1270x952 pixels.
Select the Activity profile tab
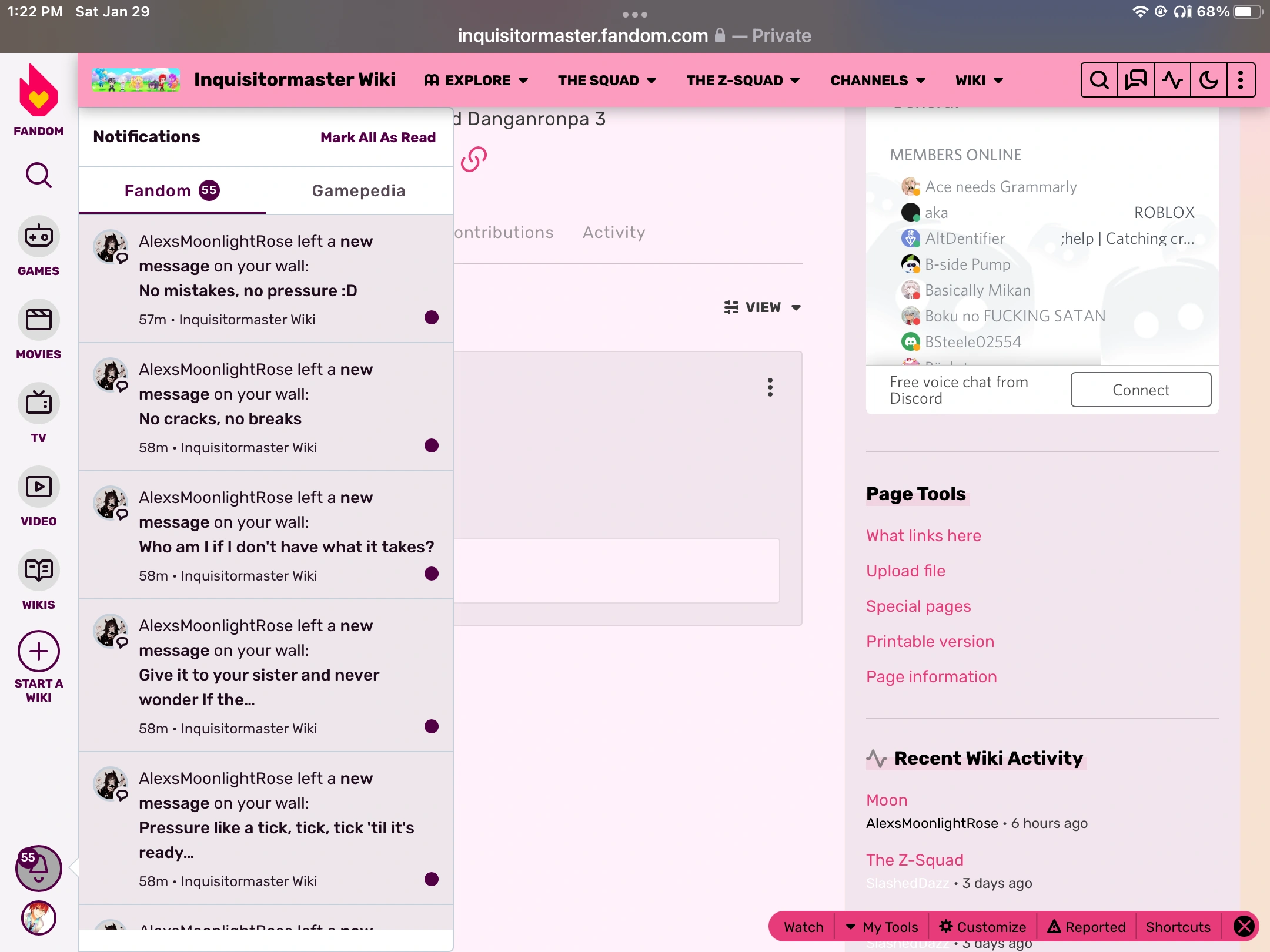(x=614, y=233)
